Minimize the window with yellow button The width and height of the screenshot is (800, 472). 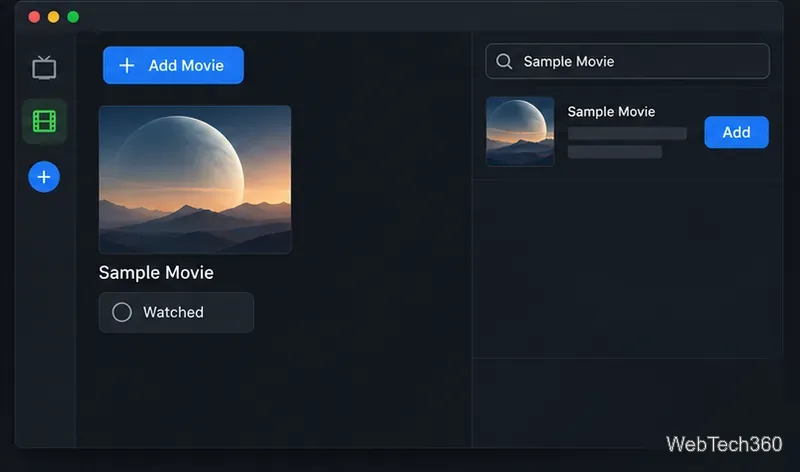coord(54,17)
